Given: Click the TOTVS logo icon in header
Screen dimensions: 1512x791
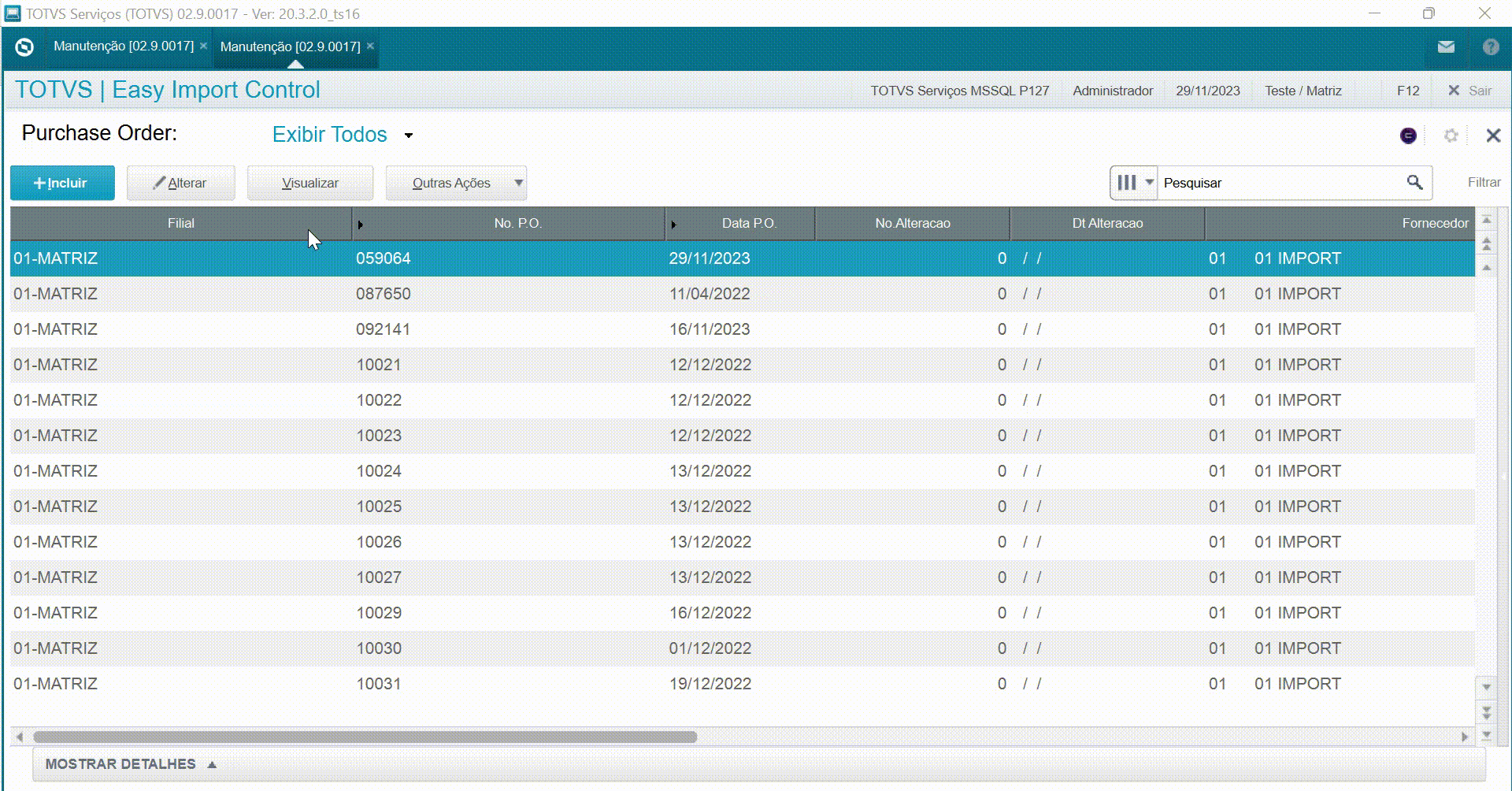Looking at the screenshot, I should coord(24,47).
